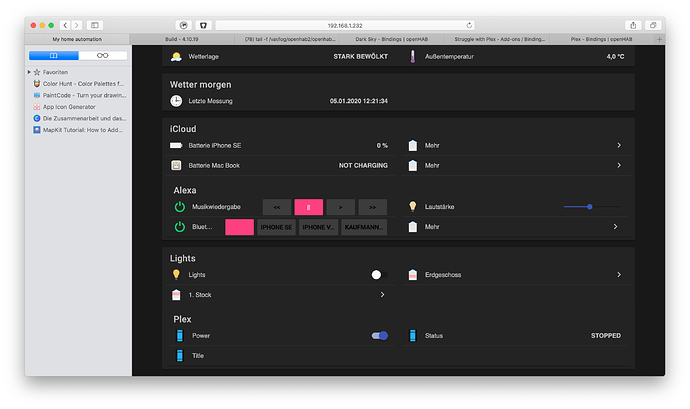Click the Erdgeschoss floor icon
The image size is (690, 409).
(412, 275)
